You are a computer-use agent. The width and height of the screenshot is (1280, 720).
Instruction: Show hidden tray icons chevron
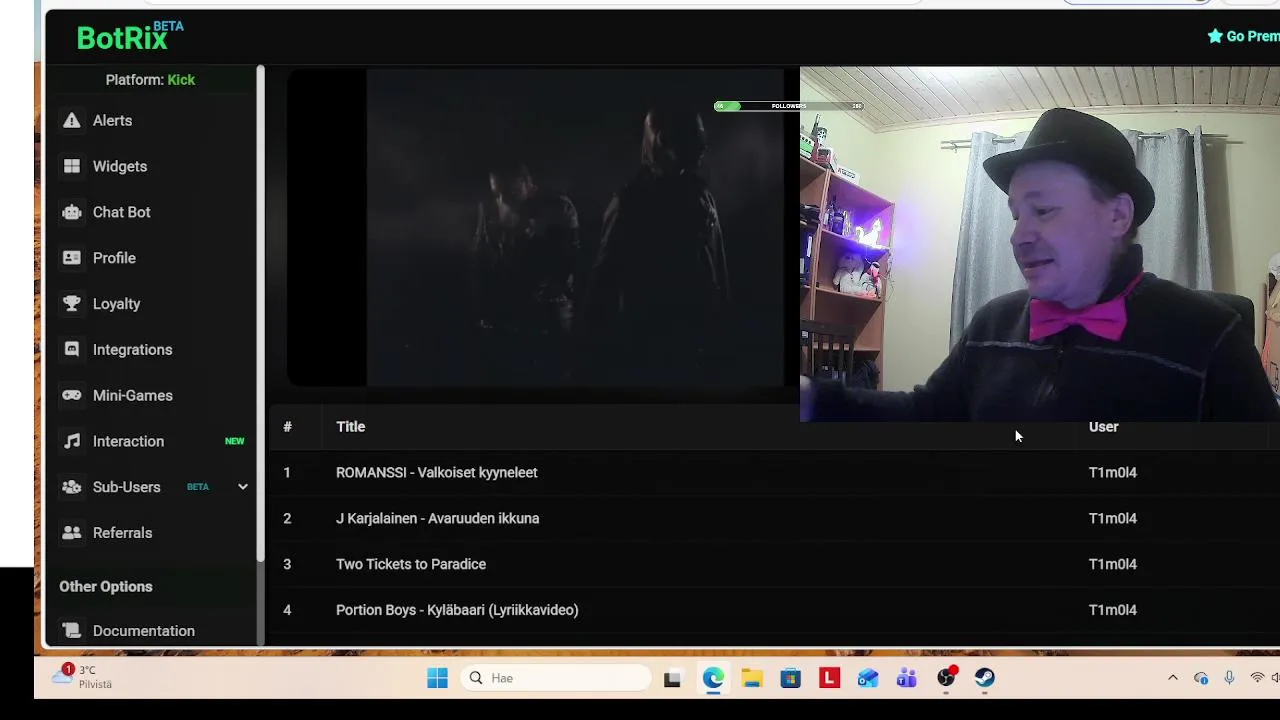coord(1173,678)
